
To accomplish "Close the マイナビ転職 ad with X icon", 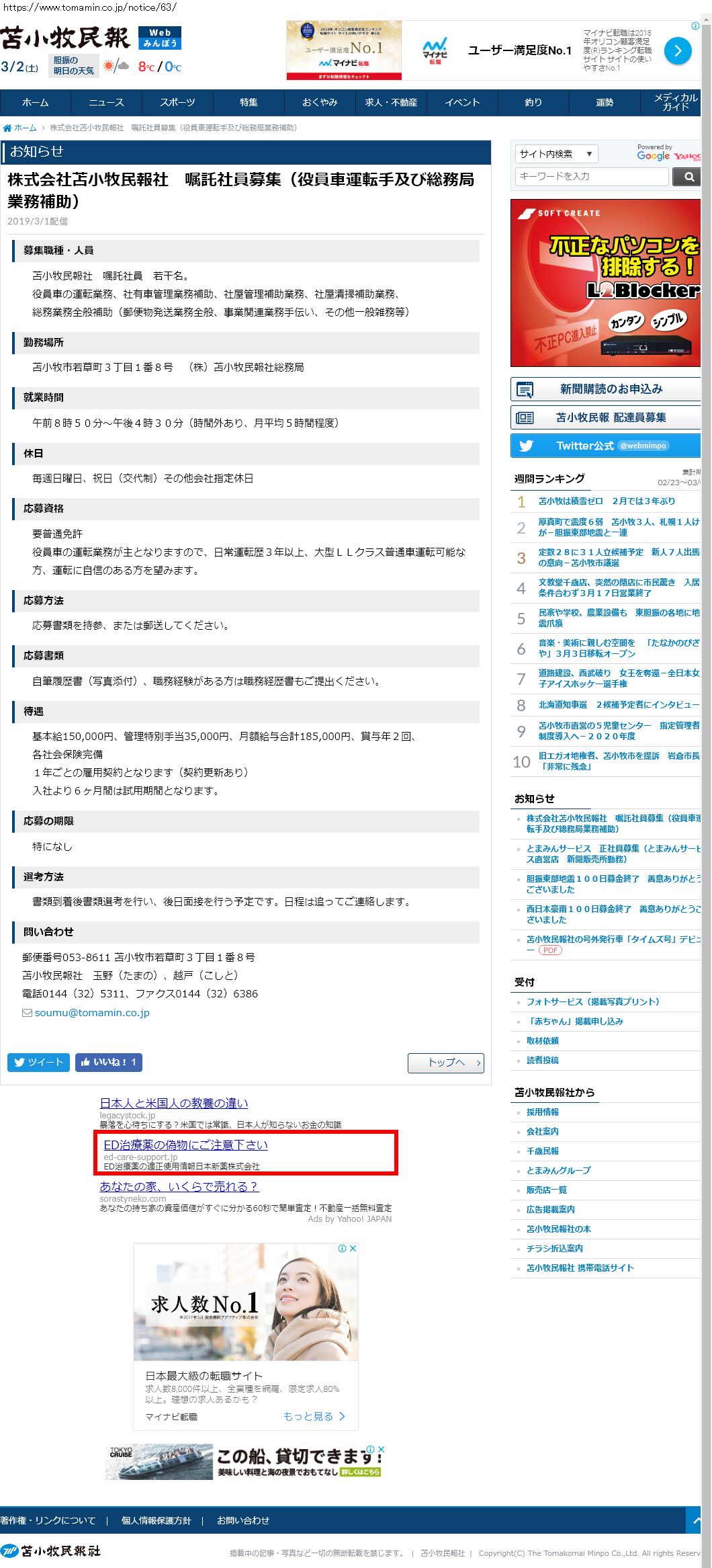I will coord(353,1248).
